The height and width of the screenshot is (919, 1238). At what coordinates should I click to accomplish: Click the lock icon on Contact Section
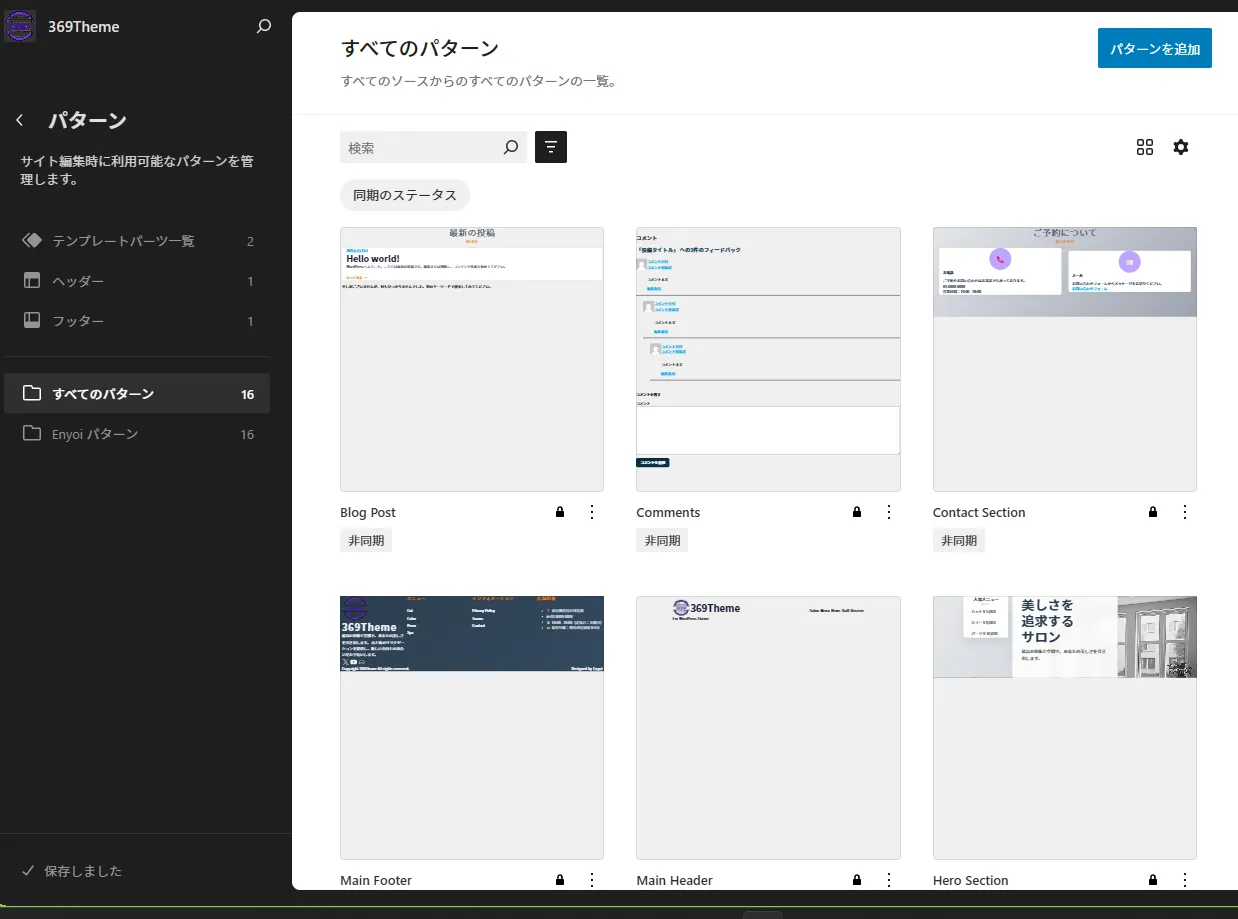pos(1153,512)
